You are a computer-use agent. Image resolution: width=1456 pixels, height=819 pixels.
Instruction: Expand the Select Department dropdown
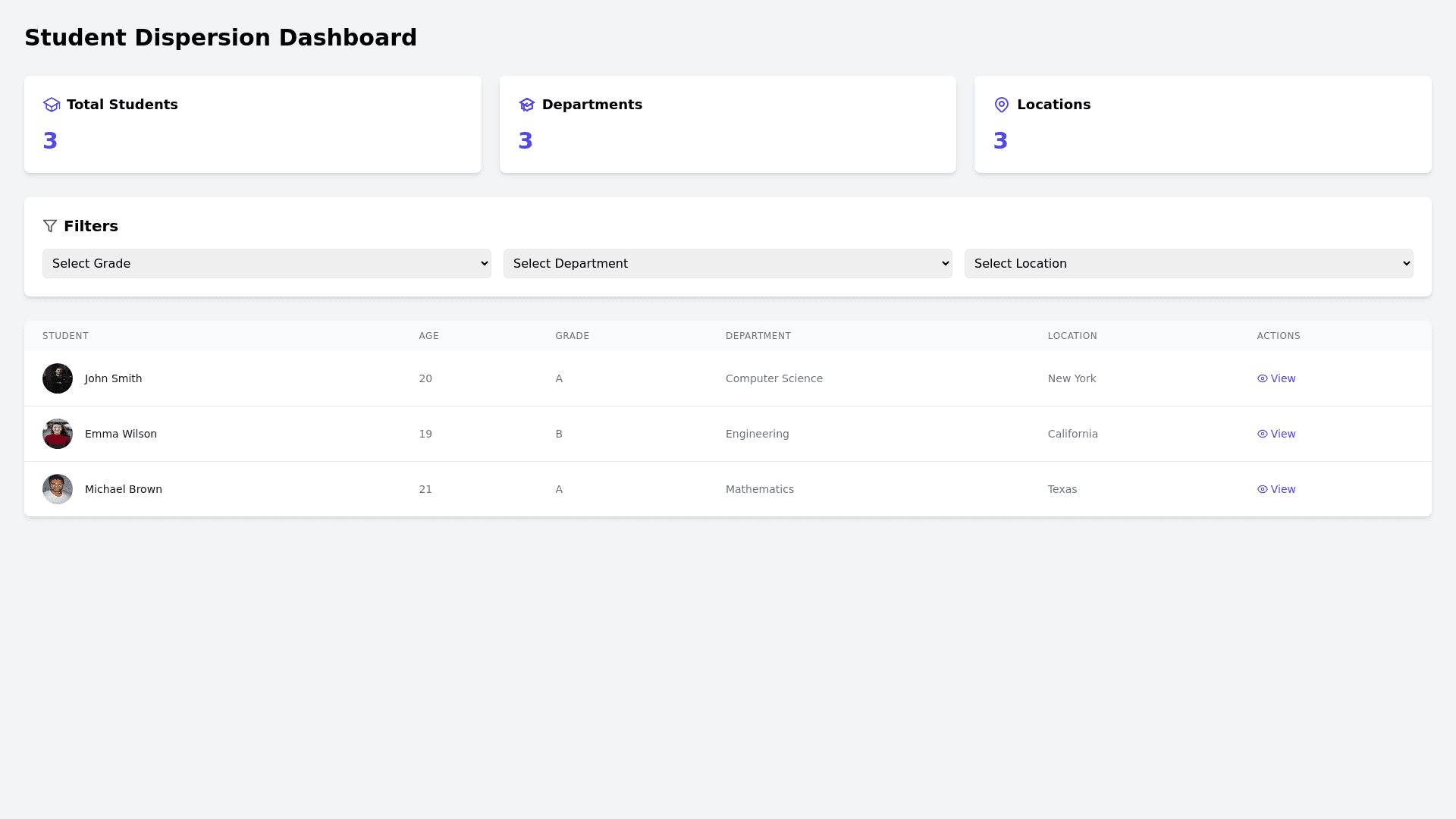pos(727,263)
